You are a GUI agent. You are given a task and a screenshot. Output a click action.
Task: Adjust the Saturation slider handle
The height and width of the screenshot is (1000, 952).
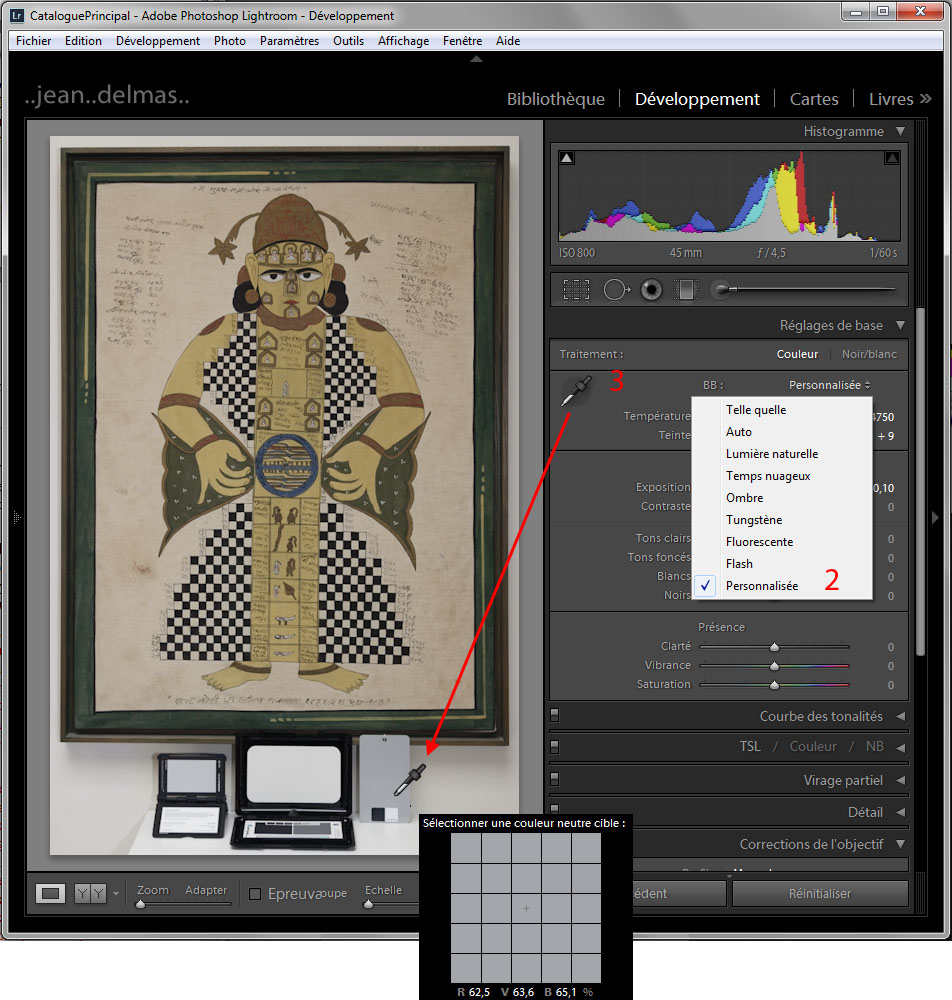coord(774,685)
